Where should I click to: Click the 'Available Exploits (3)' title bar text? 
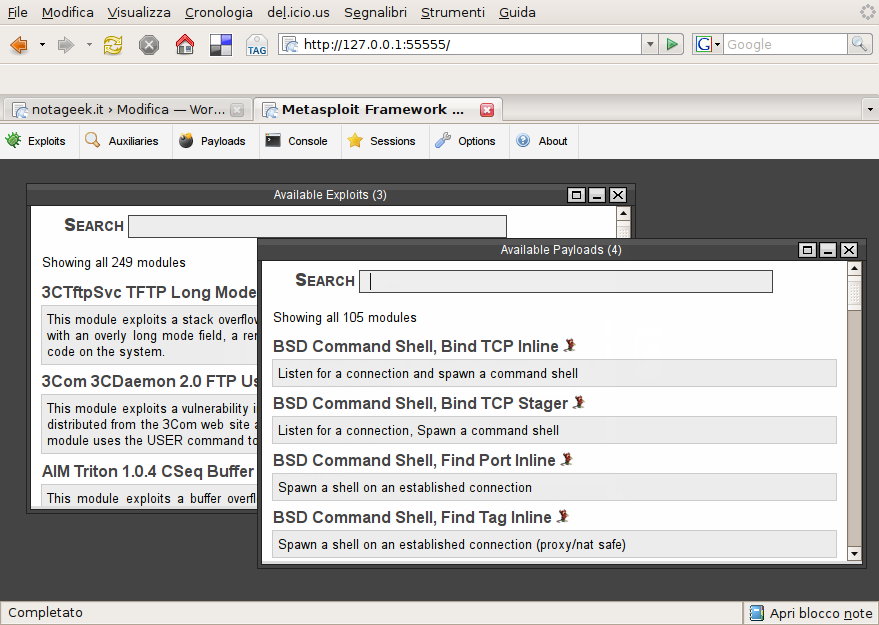[x=330, y=195]
